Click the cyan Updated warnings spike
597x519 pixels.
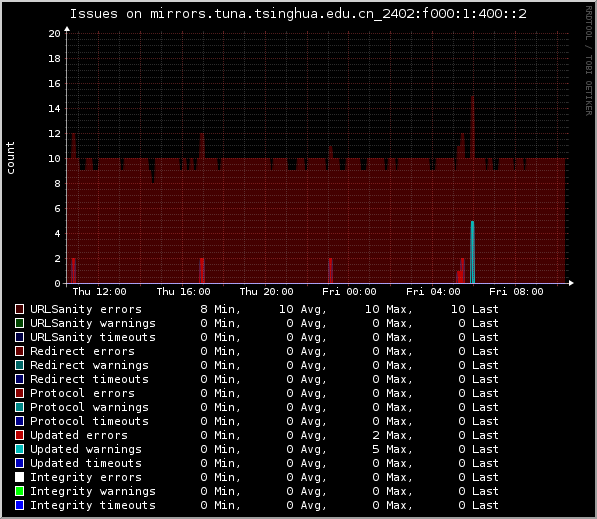pyautogui.click(x=472, y=252)
